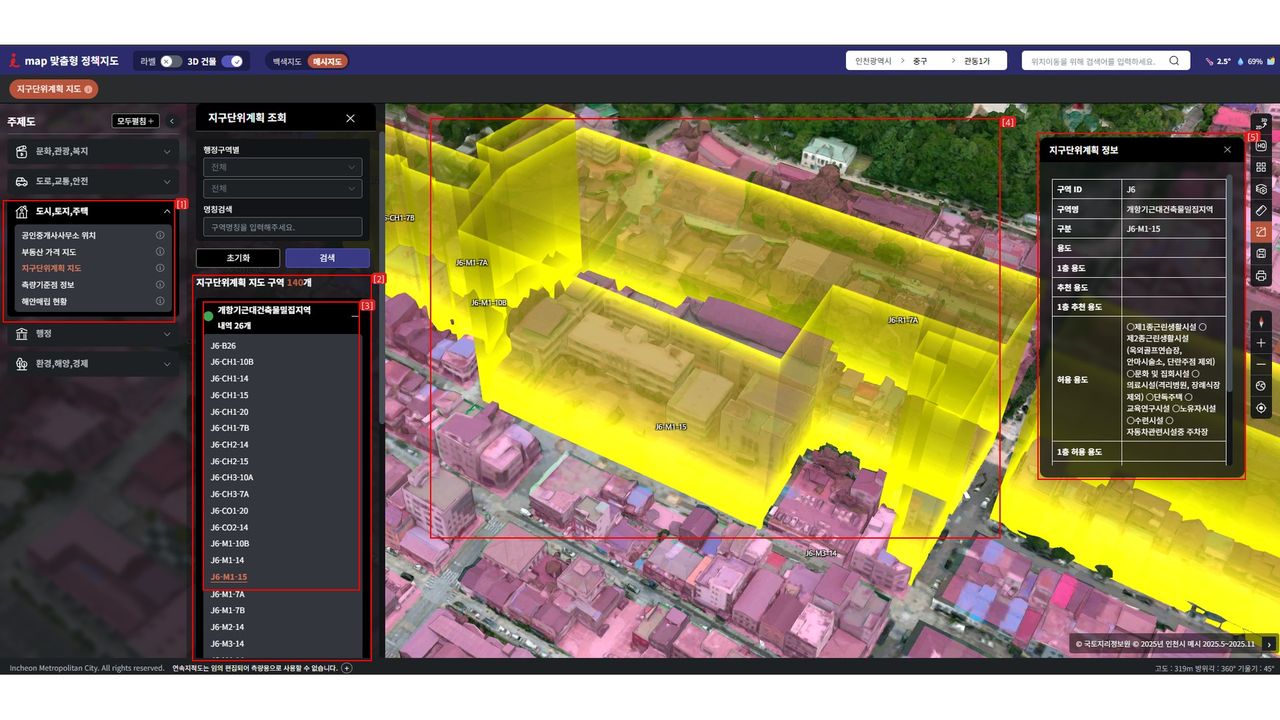Open the first 행정구역별 전체 dropdown
The image size is (1280, 720).
[x=282, y=167]
